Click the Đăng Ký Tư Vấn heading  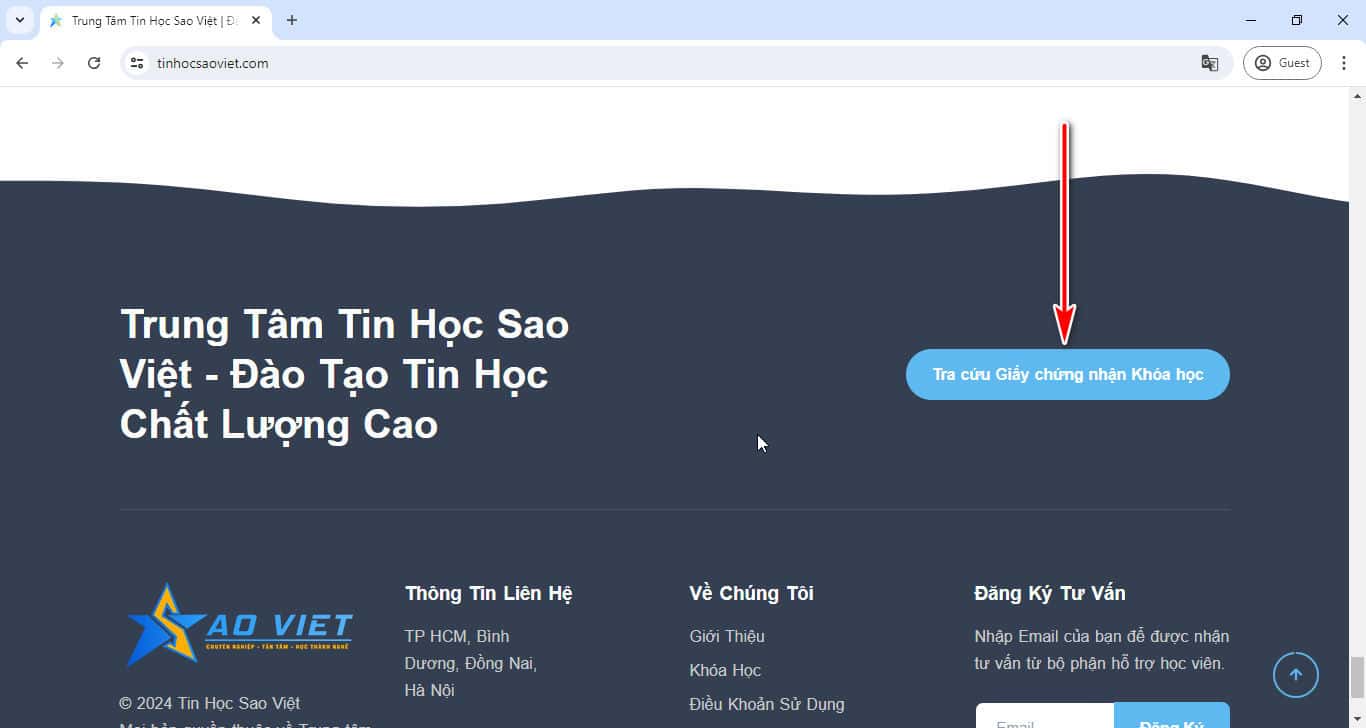pos(1050,594)
